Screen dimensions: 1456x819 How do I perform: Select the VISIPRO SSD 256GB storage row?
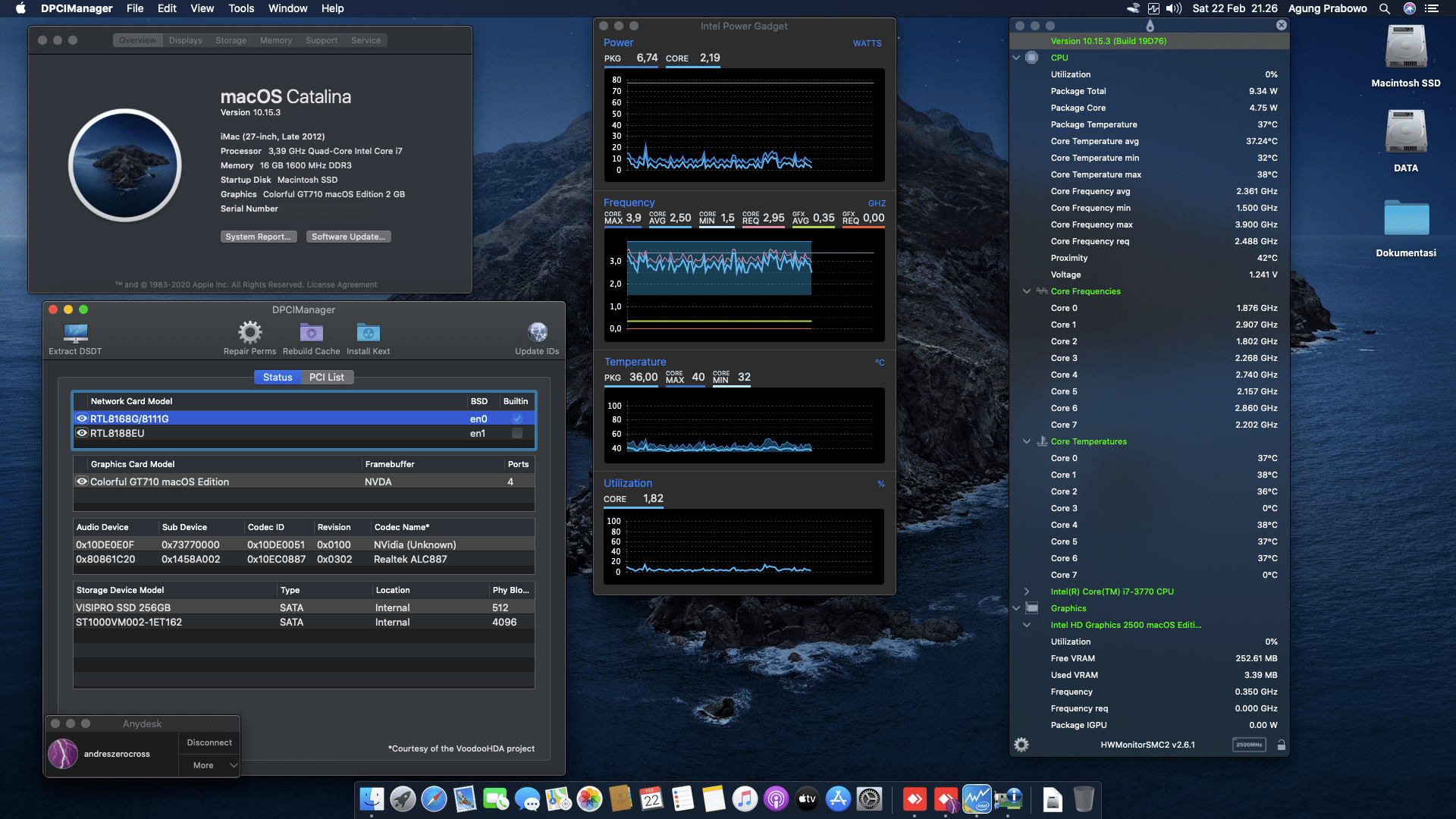[x=304, y=607]
